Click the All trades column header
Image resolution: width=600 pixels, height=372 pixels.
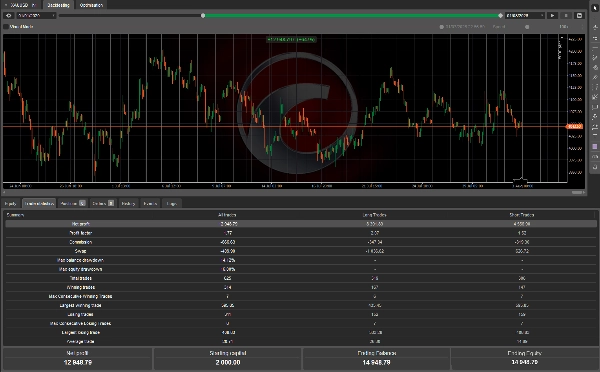click(227, 215)
